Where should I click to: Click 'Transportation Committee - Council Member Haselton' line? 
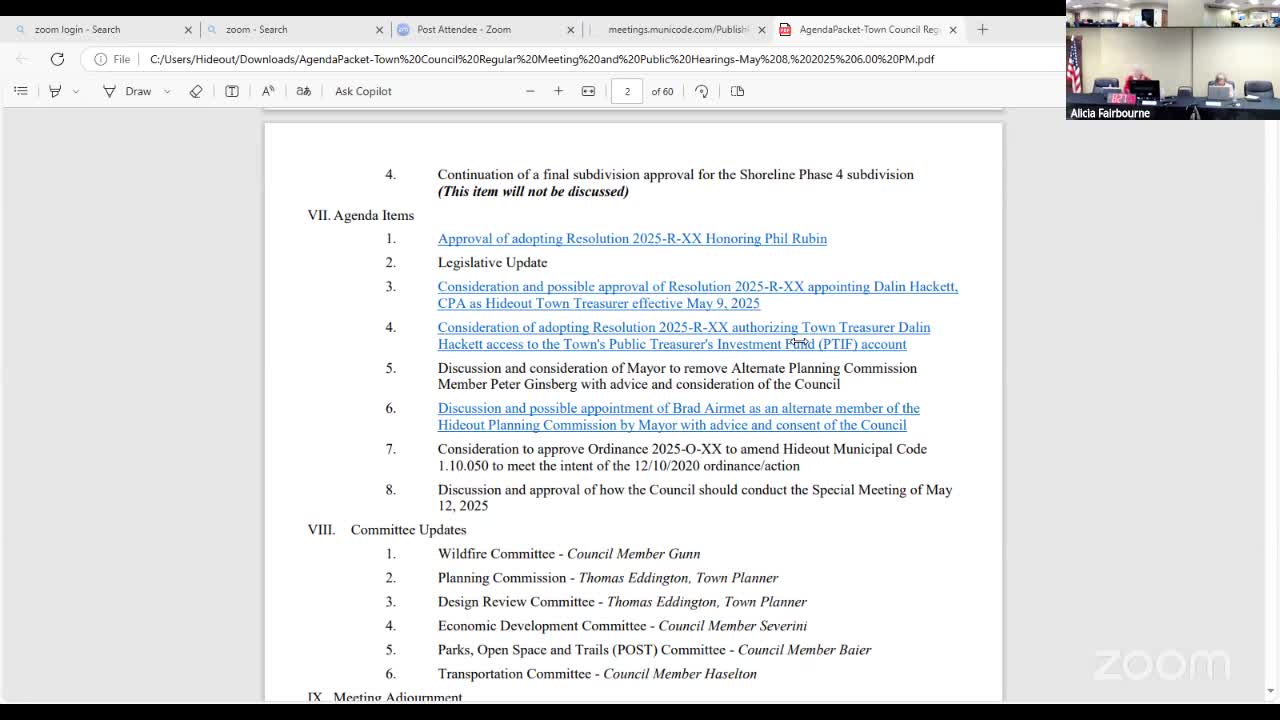click(596, 674)
